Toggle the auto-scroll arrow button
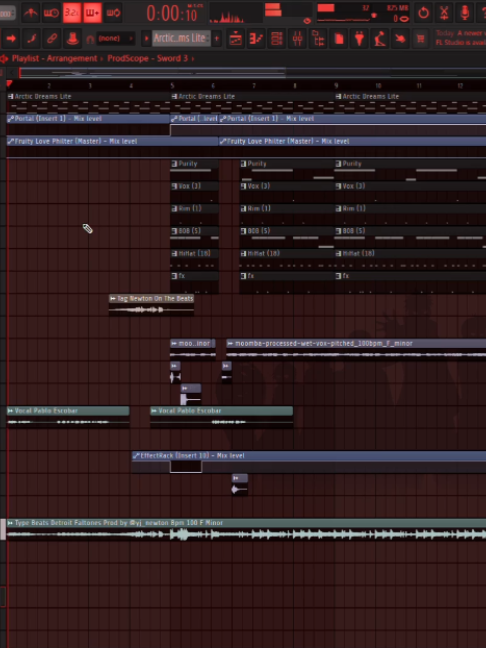The width and height of the screenshot is (486, 648). tap(11, 39)
